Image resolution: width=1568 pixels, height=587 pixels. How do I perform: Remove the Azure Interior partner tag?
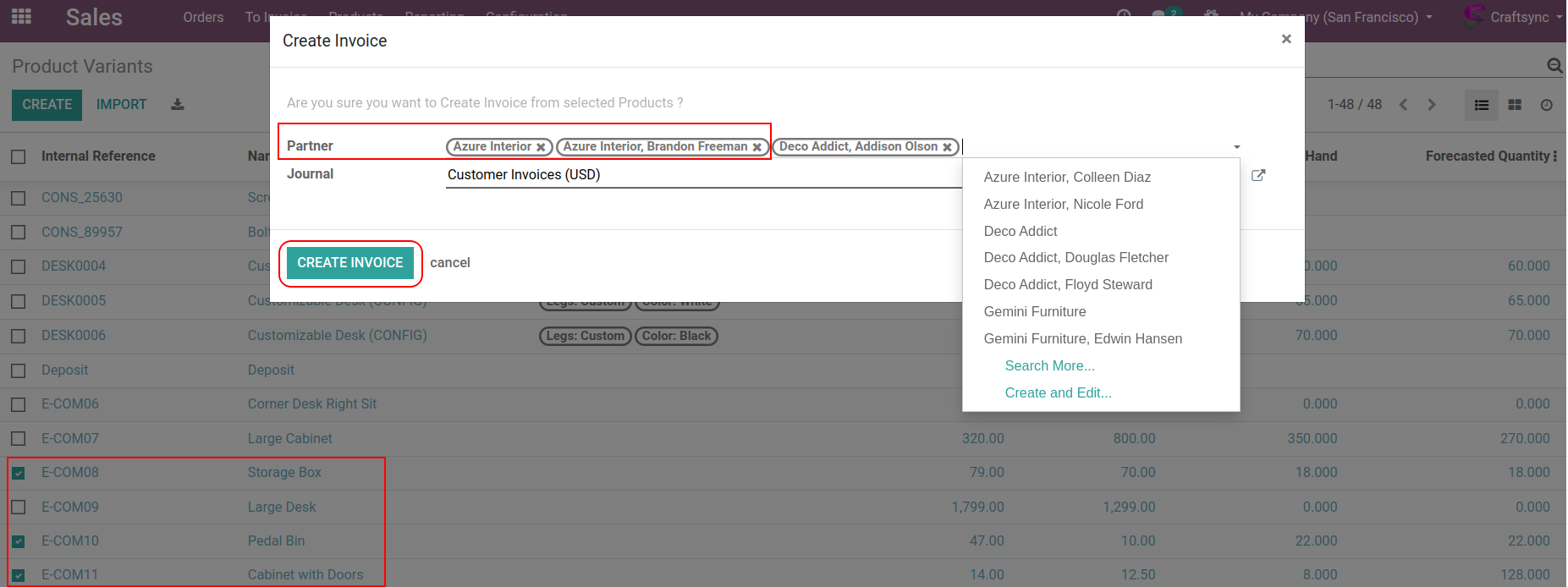click(541, 147)
